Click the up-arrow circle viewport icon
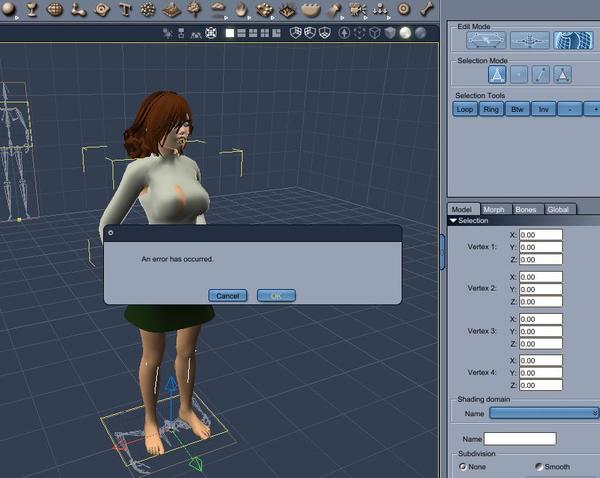Screen dimensions: 600x478 [x=344, y=33]
